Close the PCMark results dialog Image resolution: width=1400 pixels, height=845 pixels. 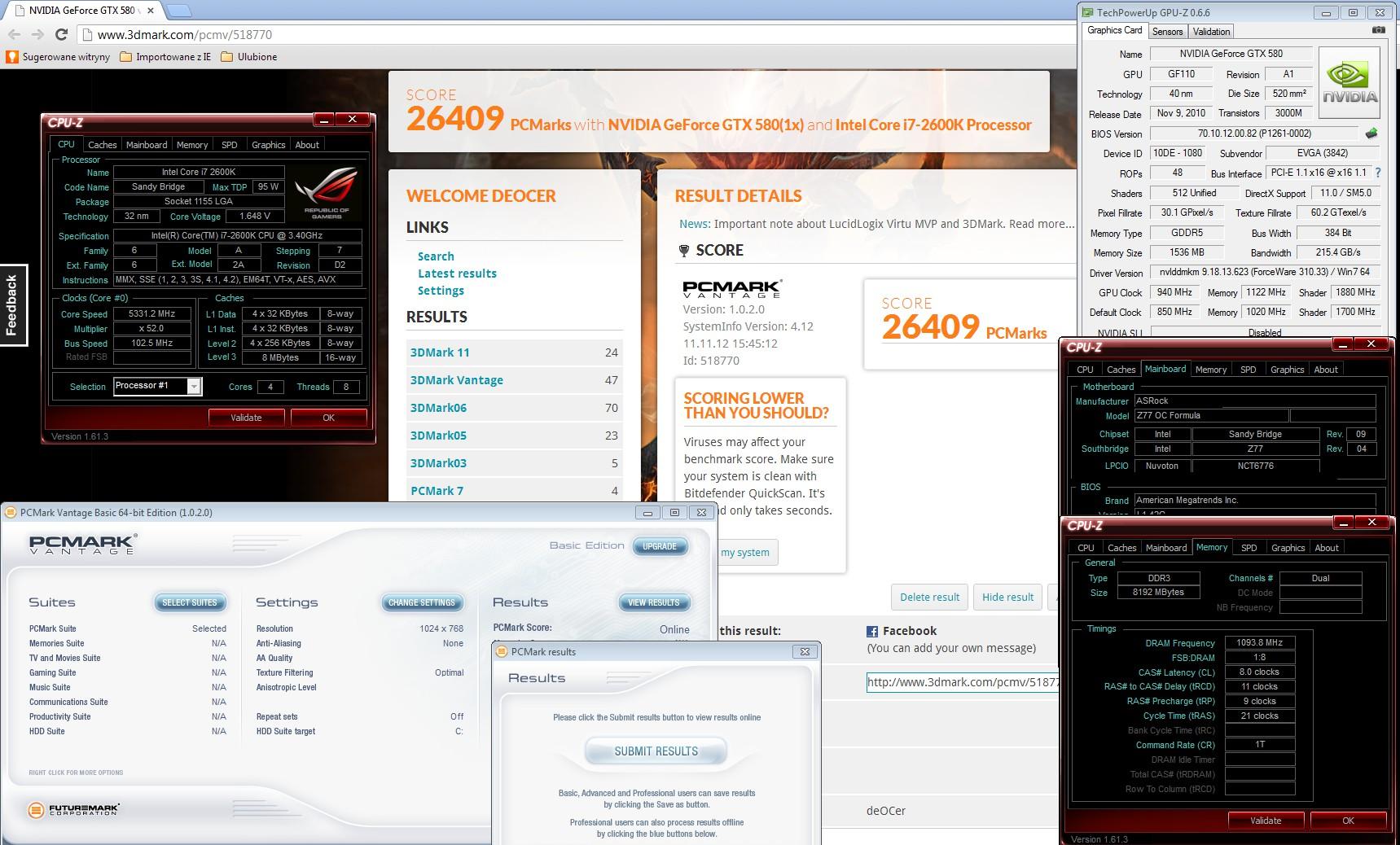click(805, 651)
